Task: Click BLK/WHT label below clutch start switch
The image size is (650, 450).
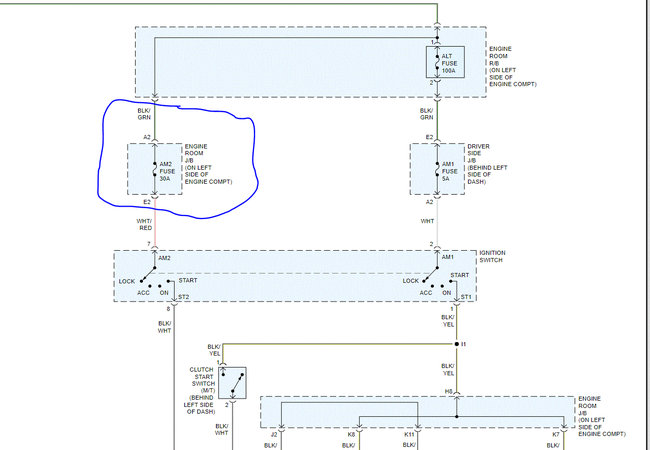Action: (x=221, y=429)
